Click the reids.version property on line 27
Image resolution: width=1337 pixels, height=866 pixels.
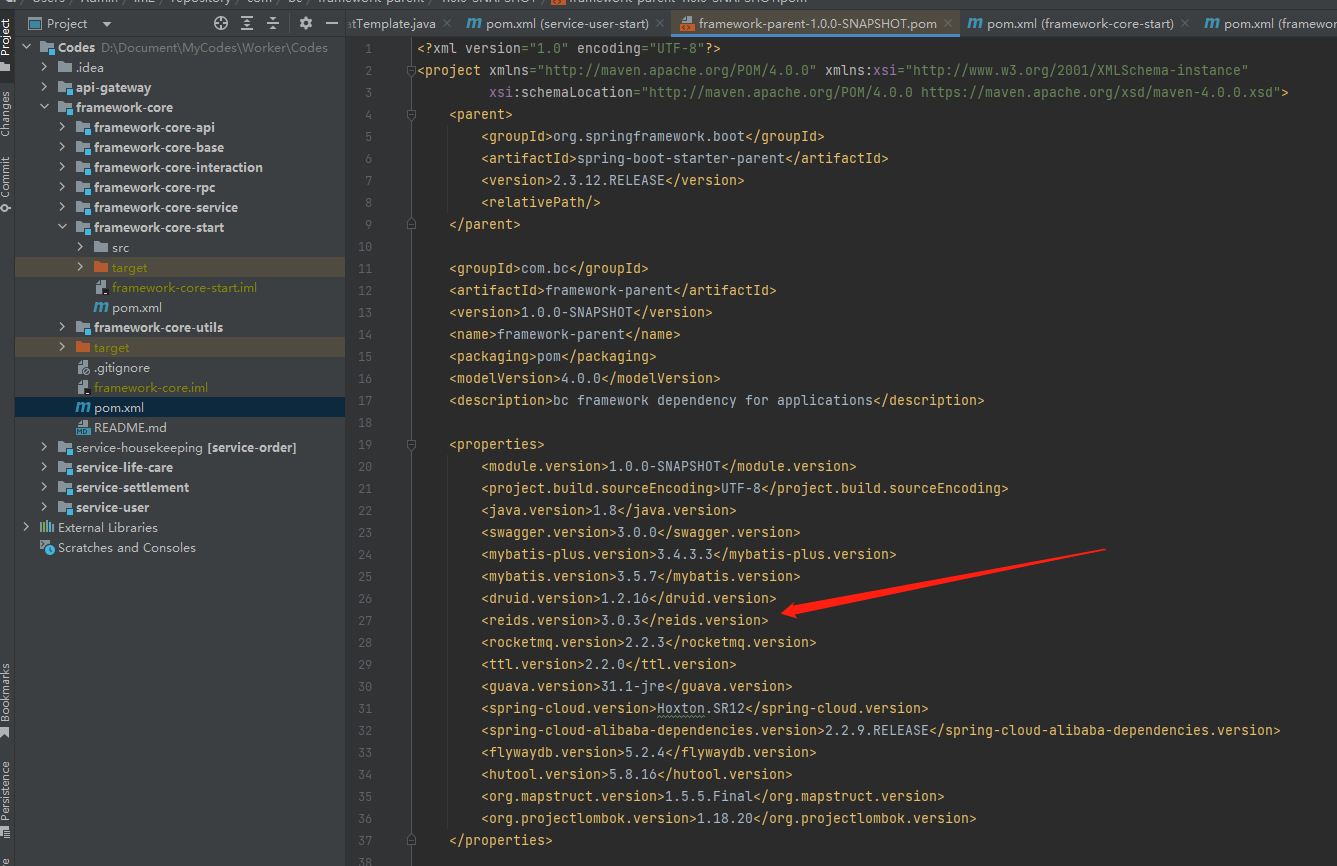pyautogui.click(x=625, y=620)
